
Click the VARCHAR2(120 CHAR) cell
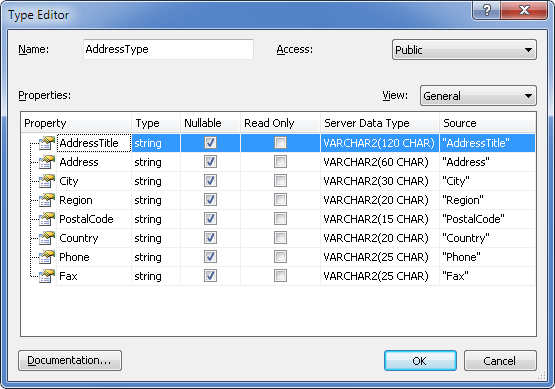point(380,143)
